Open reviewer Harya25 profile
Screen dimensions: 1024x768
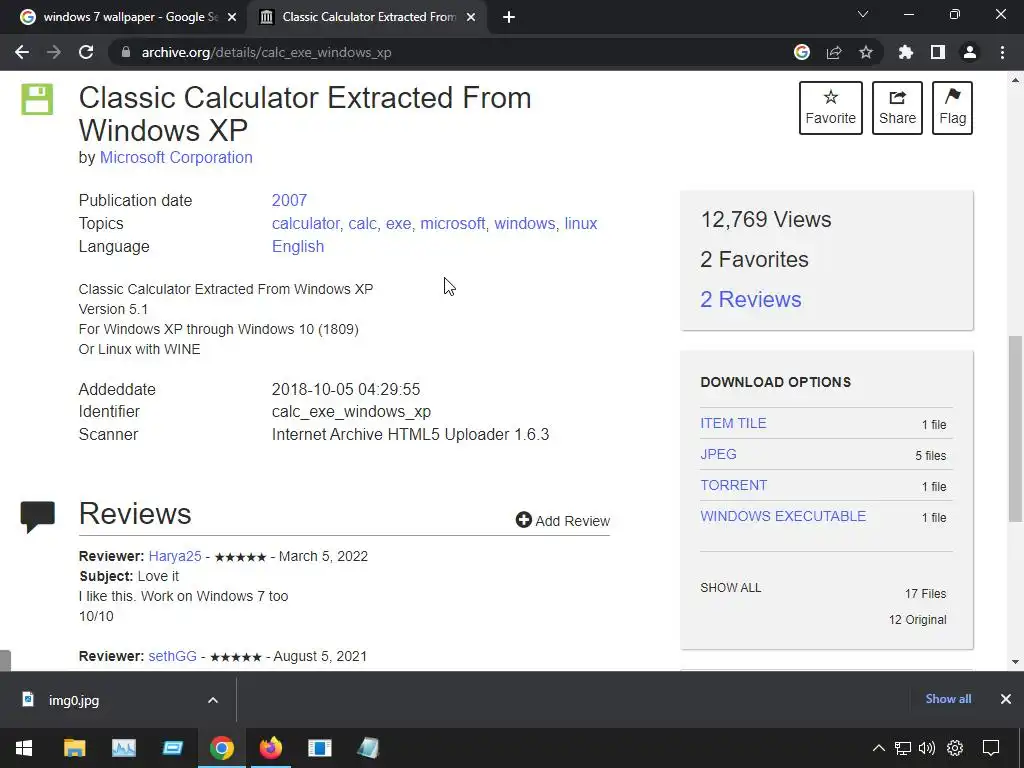[175, 556]
